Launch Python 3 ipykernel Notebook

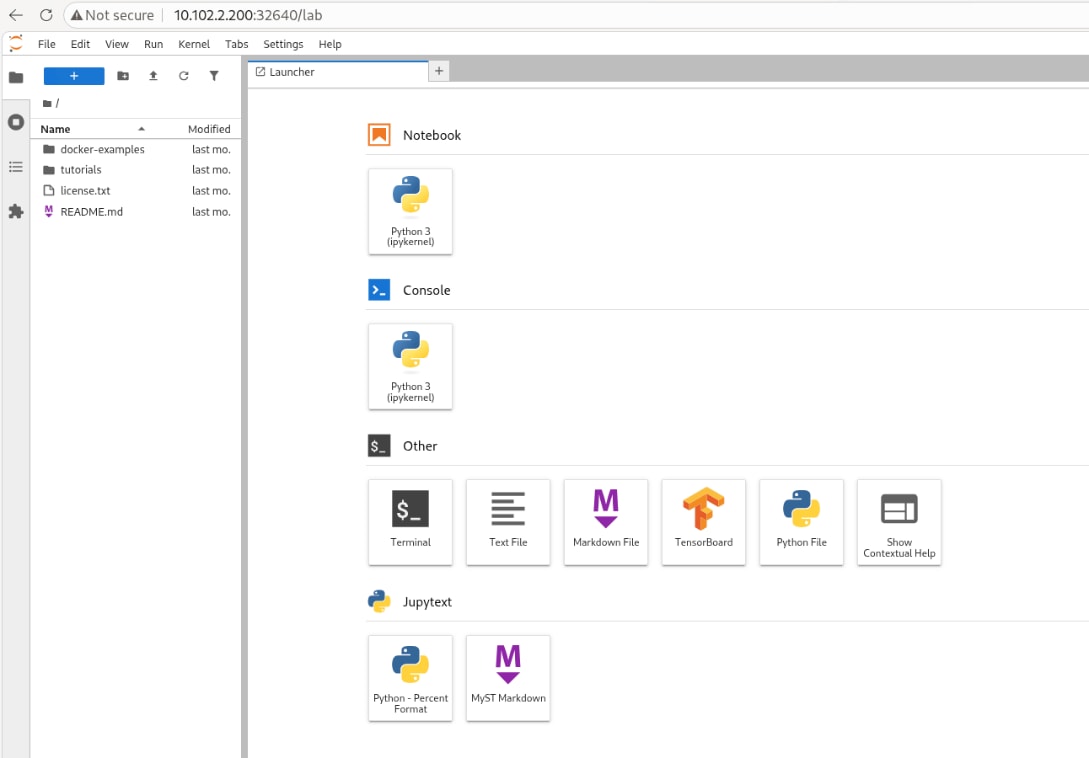click(410, 211)
